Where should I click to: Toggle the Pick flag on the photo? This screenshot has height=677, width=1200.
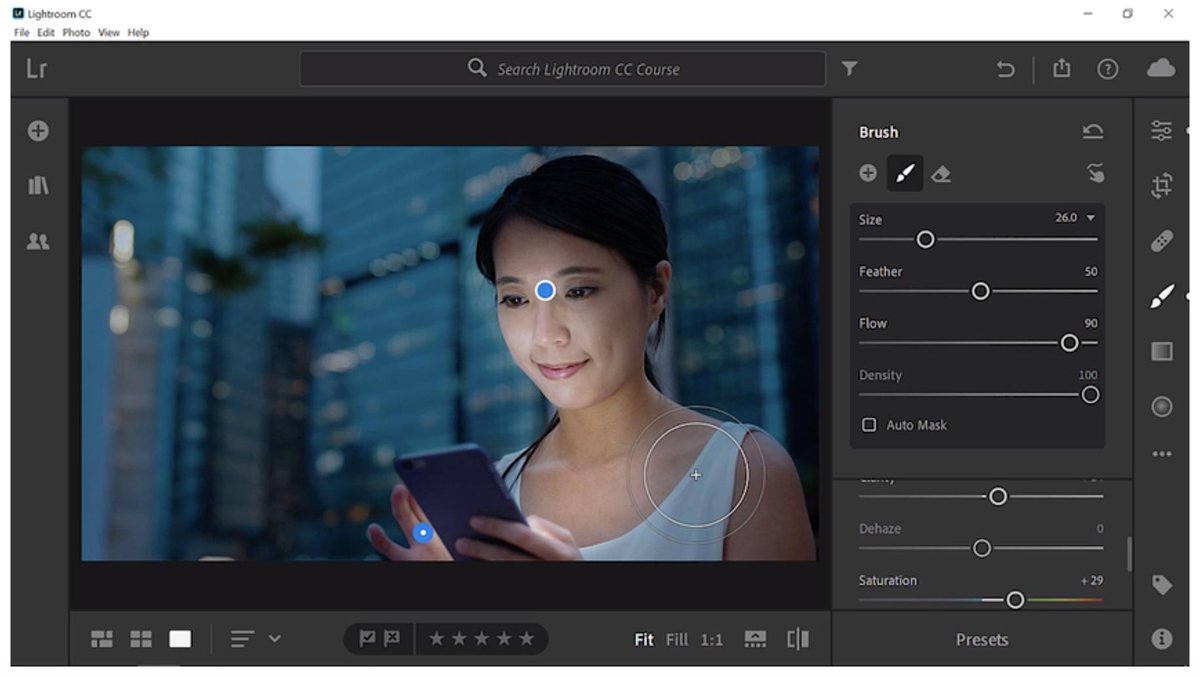(370, 638)
